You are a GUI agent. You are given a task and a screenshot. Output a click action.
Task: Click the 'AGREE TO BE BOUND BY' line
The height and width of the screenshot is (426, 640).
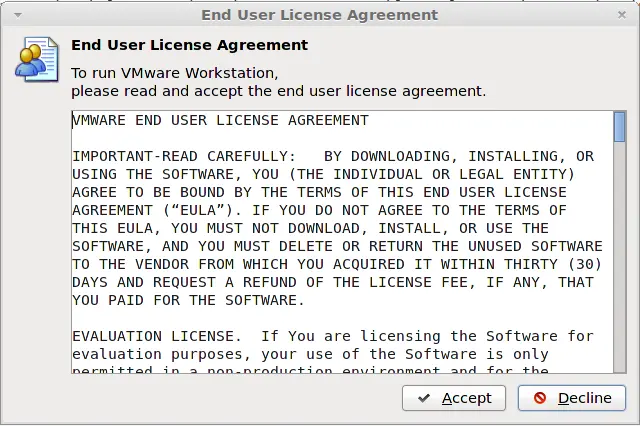319,192
